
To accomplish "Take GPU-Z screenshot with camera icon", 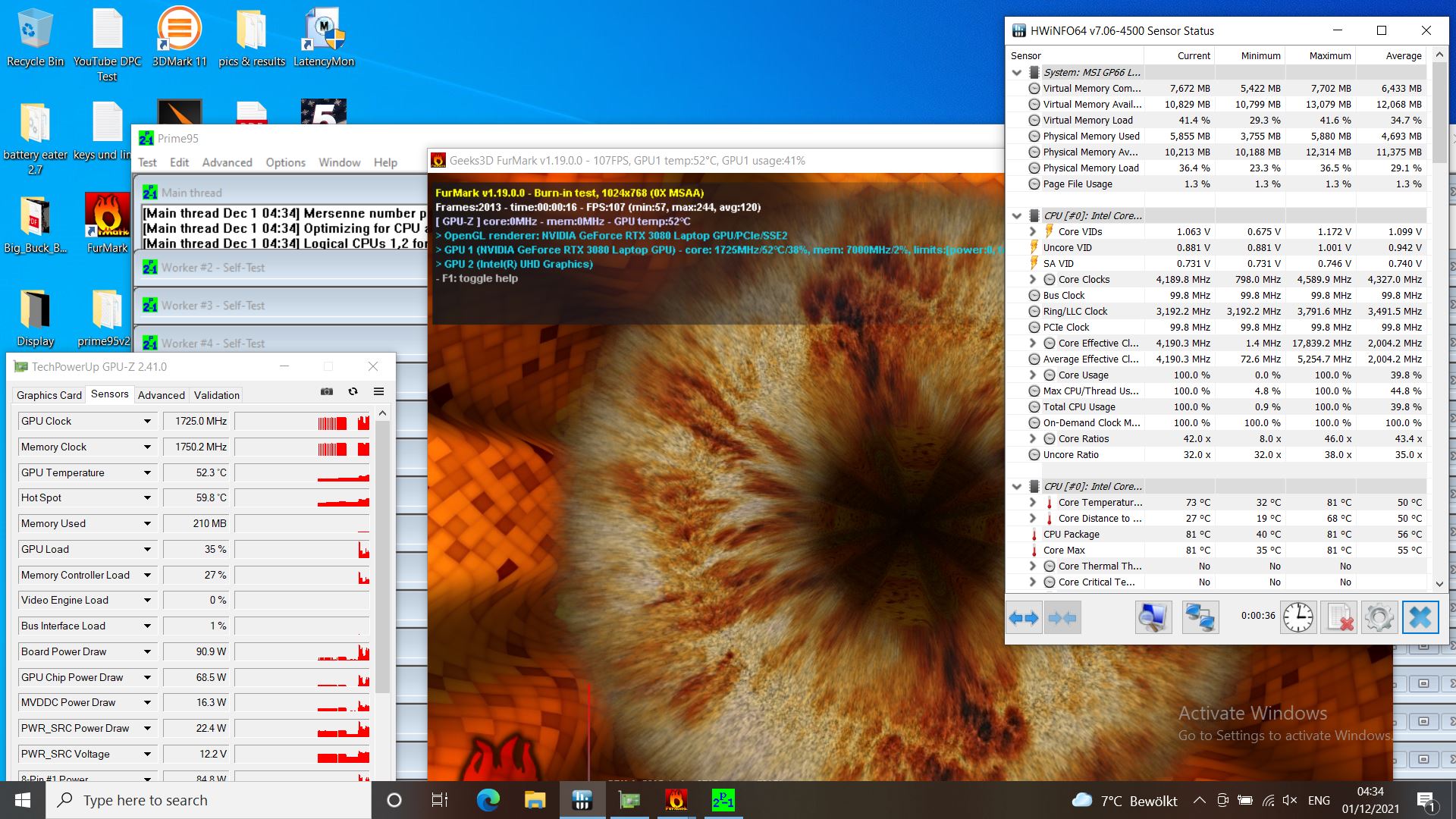I will (x=327, y=392).
